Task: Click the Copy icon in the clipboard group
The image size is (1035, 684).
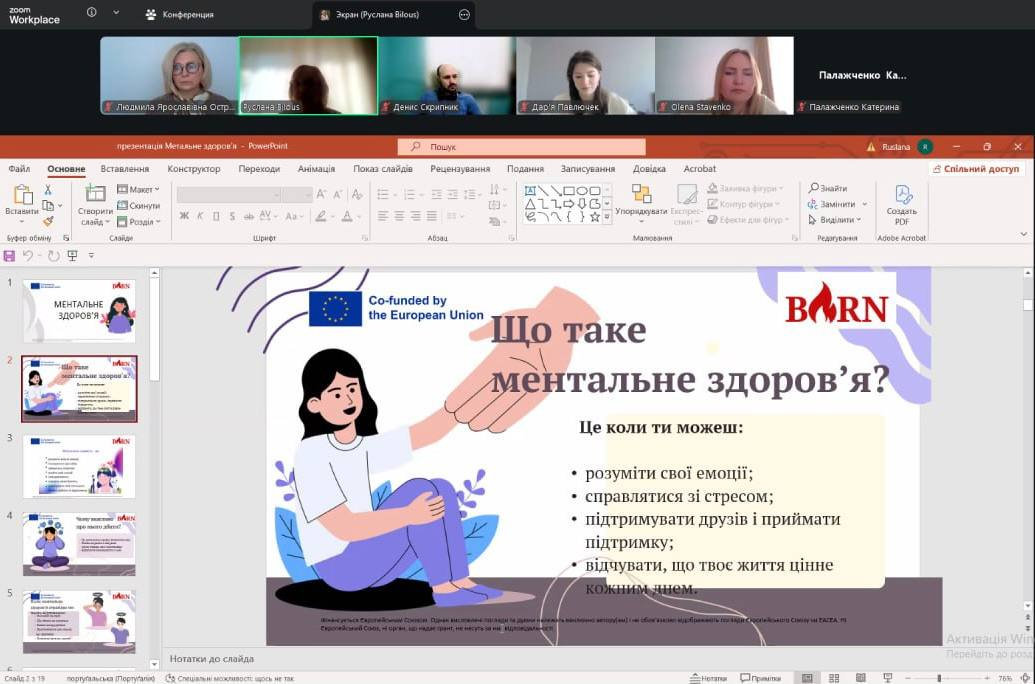Action: point(48,205)
